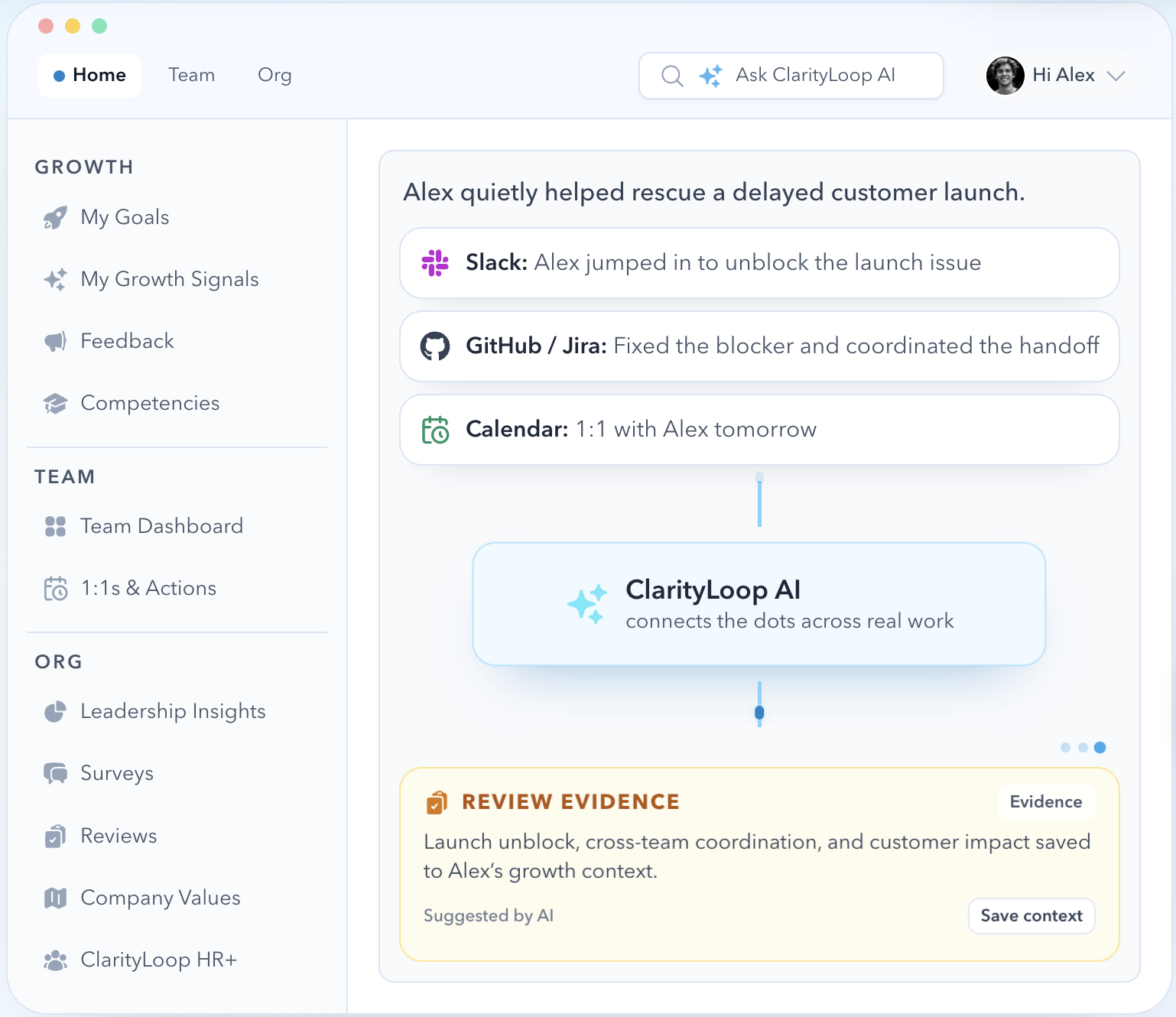The image size is (1176, 1017).
Task: Click the rocket icon beside My Goals
Action: pos(55,218)
